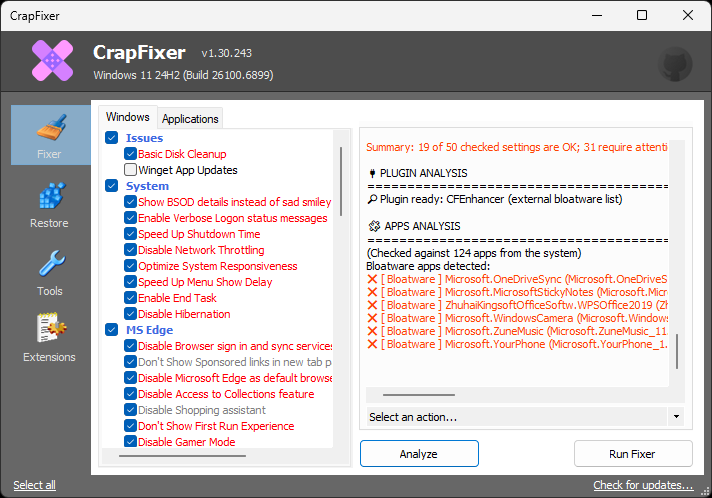Screen dimensions: 712x498
Task: Open the Restore section icon
Action: tap(51, 196)
